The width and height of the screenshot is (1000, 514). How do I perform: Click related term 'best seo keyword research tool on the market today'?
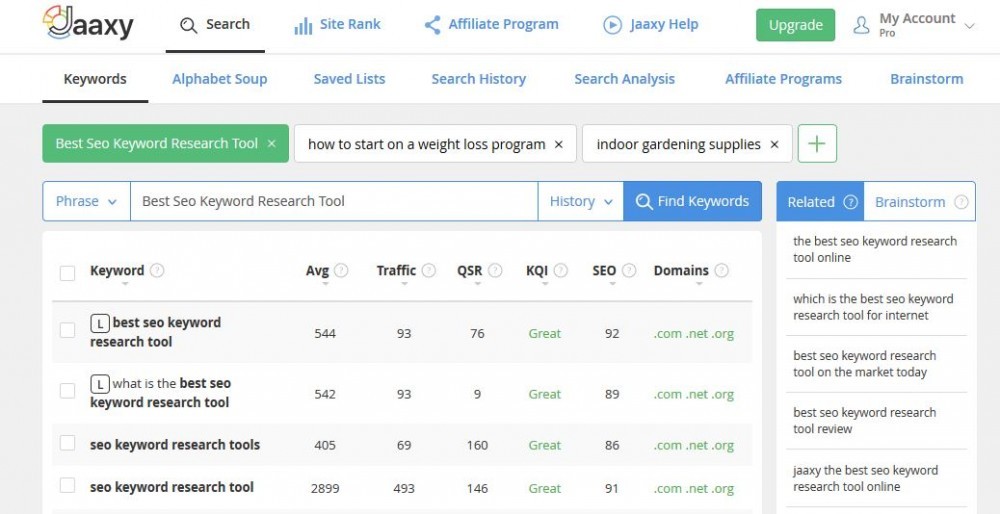(x=864, y=363)
